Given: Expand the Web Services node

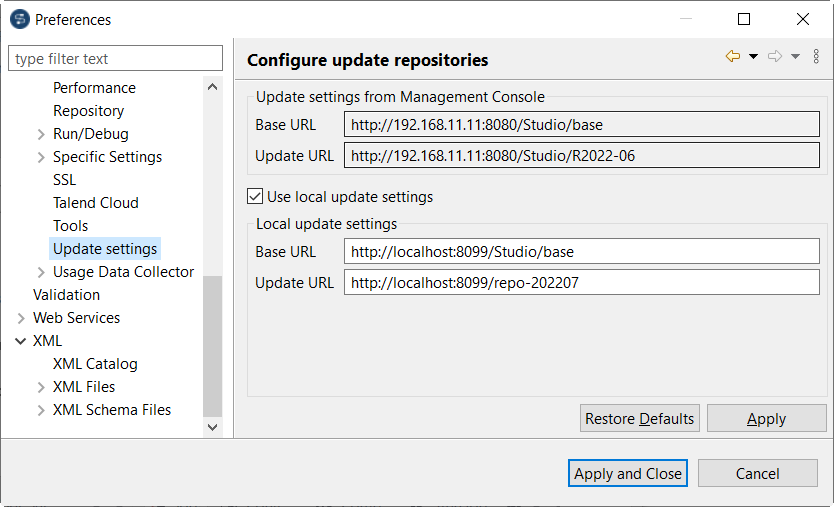Looking at the screenshot, I should (21, 318).
